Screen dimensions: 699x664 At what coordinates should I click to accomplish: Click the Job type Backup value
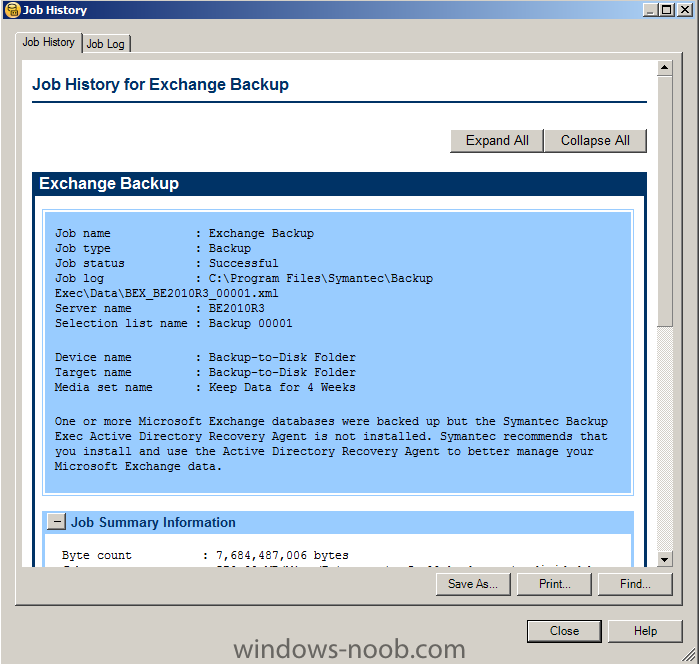(230, 248)
